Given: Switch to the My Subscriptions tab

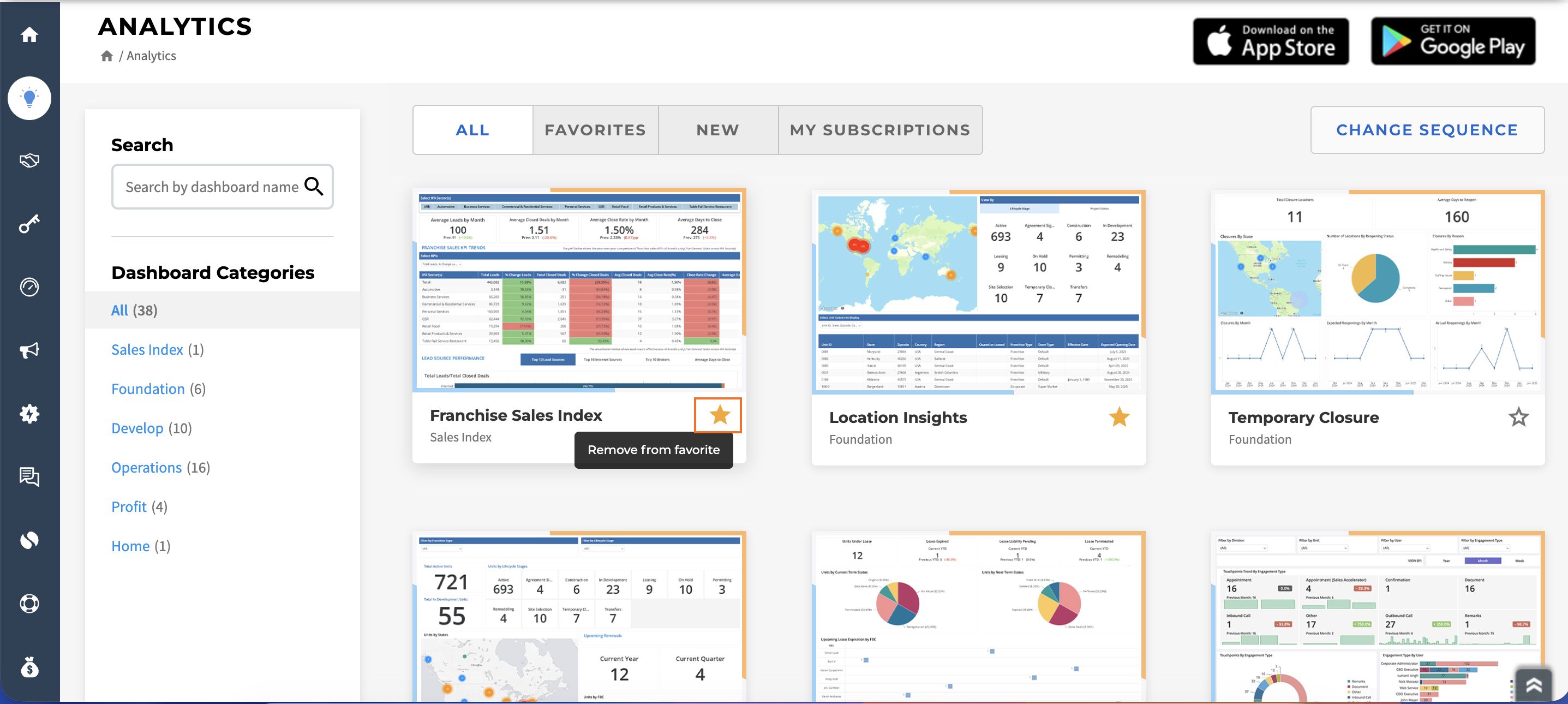Looking at the screenshot, I should (x=880, y=130).
